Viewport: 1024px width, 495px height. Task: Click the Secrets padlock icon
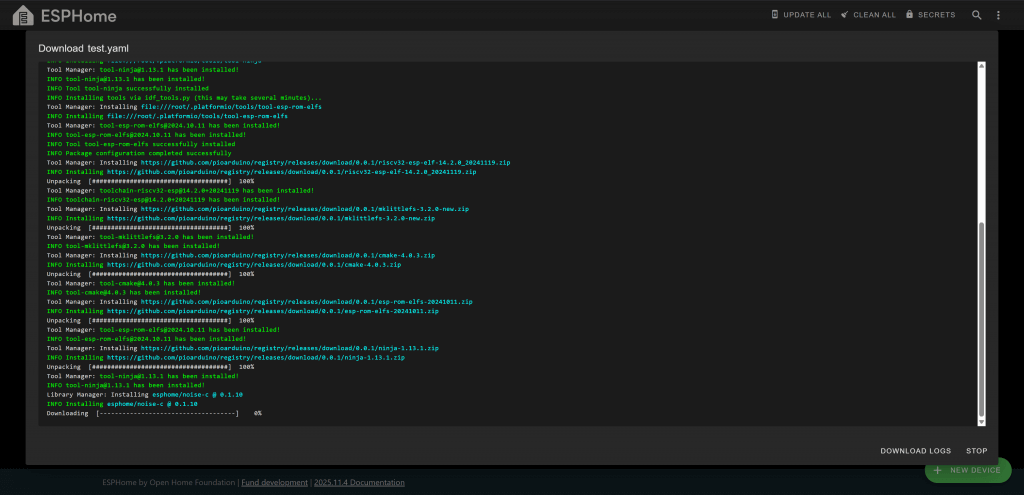point(909,15)
